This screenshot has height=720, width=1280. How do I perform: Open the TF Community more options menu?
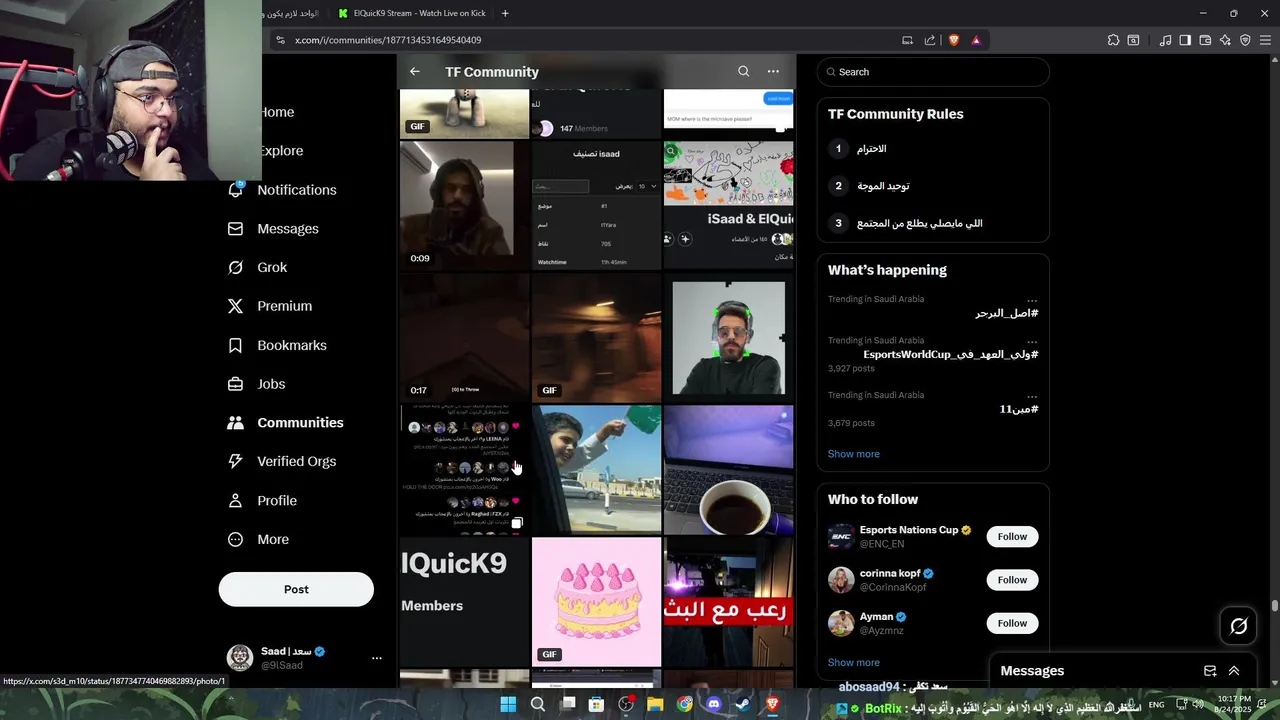(773, 72)
